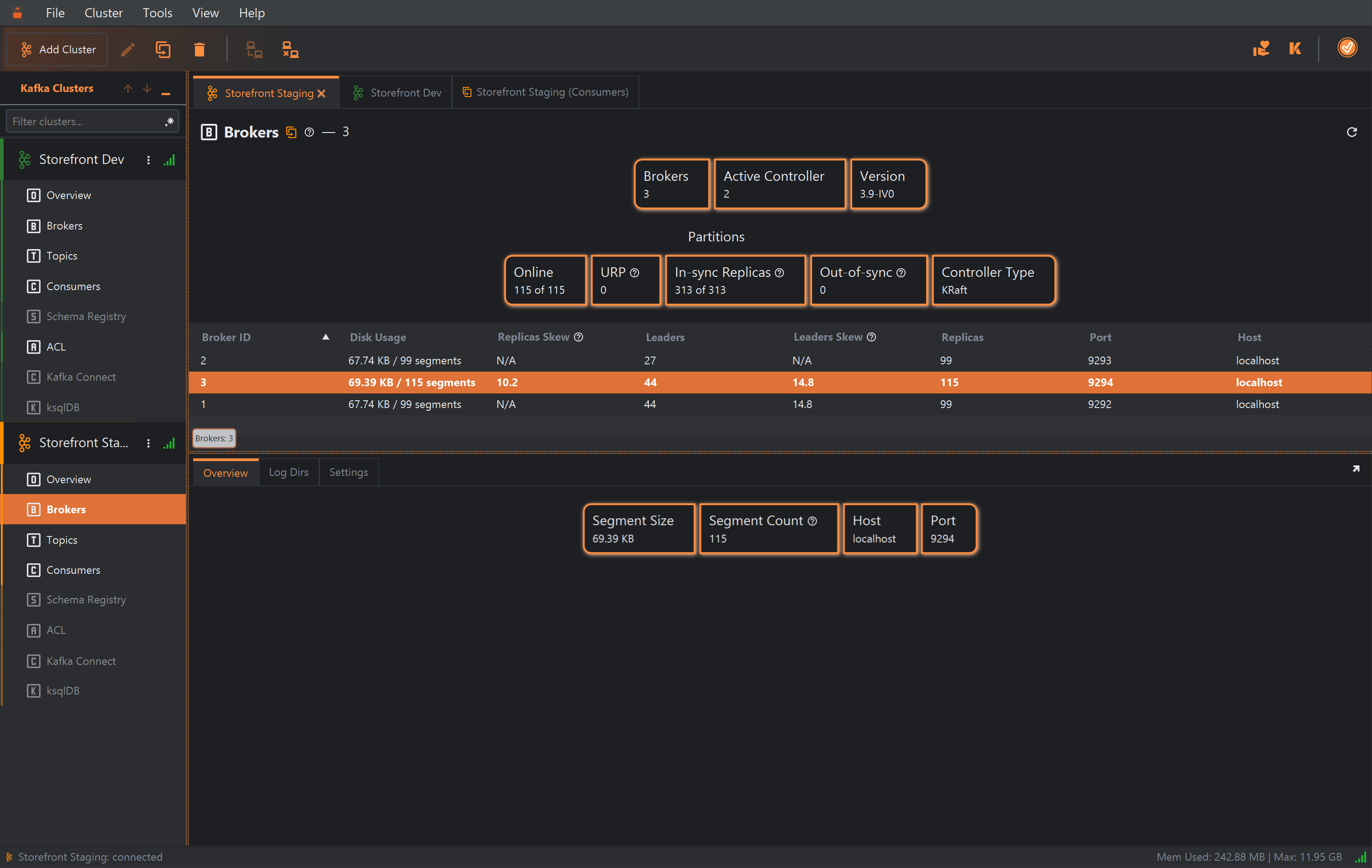This screenshot has width=1372, height=868.
Task: Click the clone cluster toolbar icon
Action: tap(163, 50)
